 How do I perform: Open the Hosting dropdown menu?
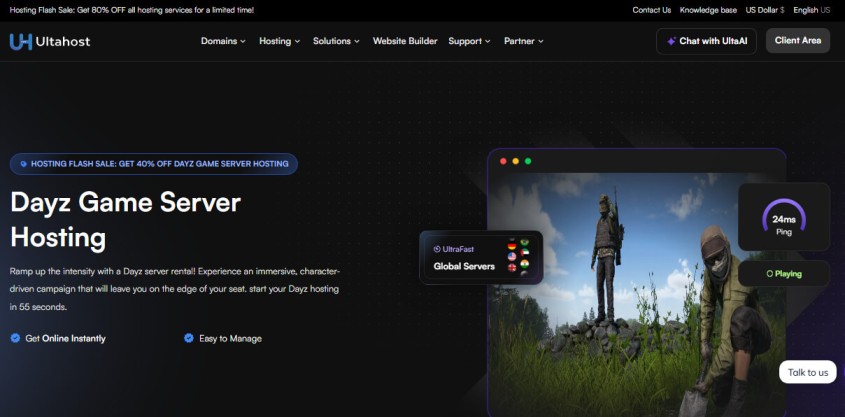coord(279,41)
